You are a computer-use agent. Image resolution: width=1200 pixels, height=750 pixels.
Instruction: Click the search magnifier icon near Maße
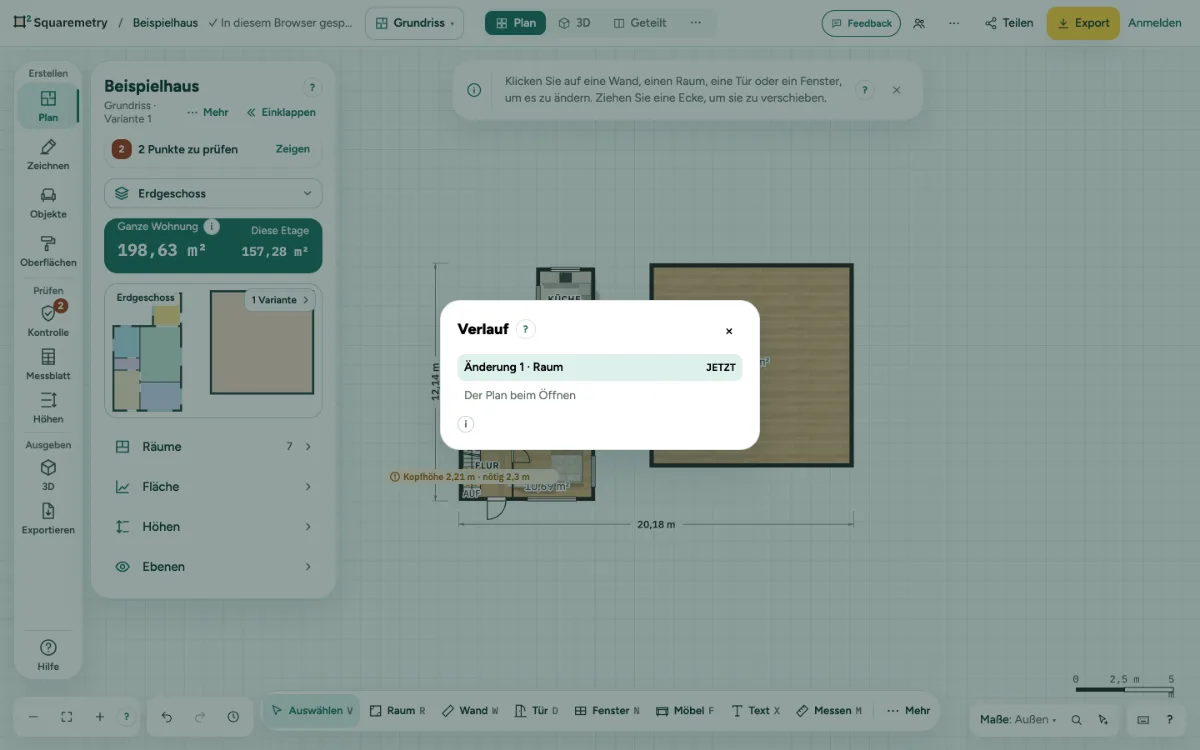point(1077,719)
